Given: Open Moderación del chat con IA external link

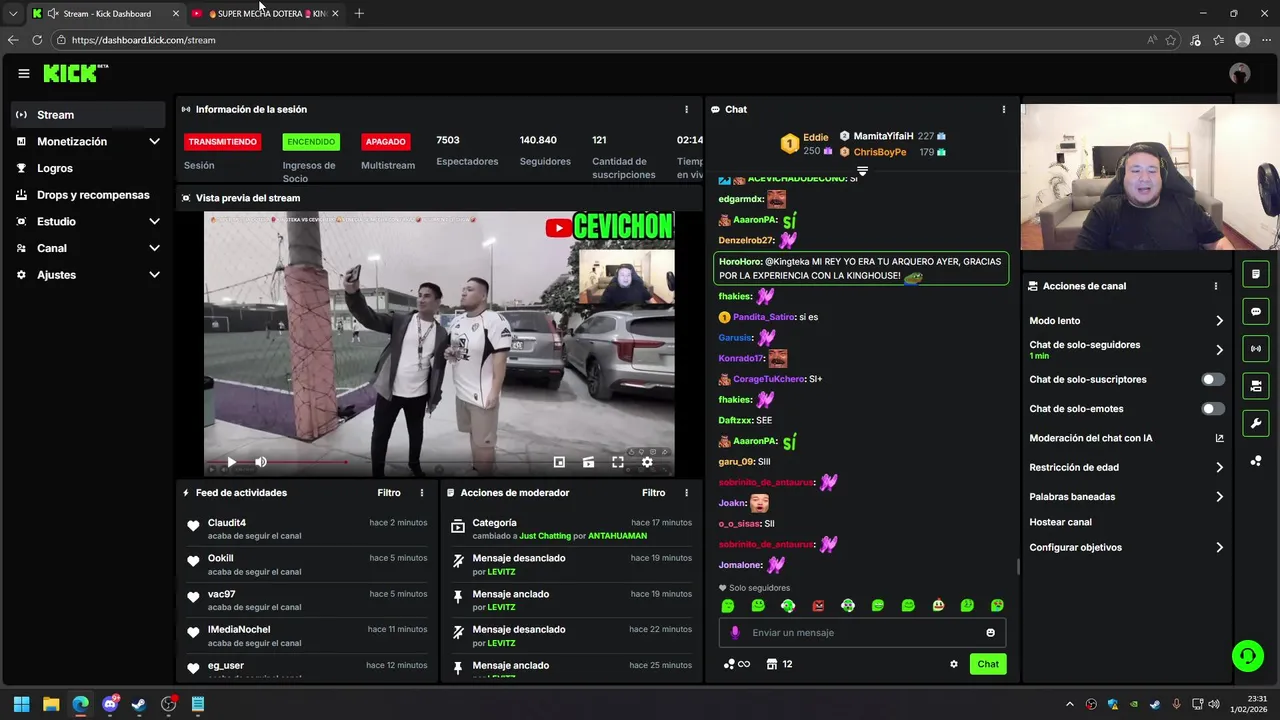Looking at the screenshot, I should coord(1220,438).
